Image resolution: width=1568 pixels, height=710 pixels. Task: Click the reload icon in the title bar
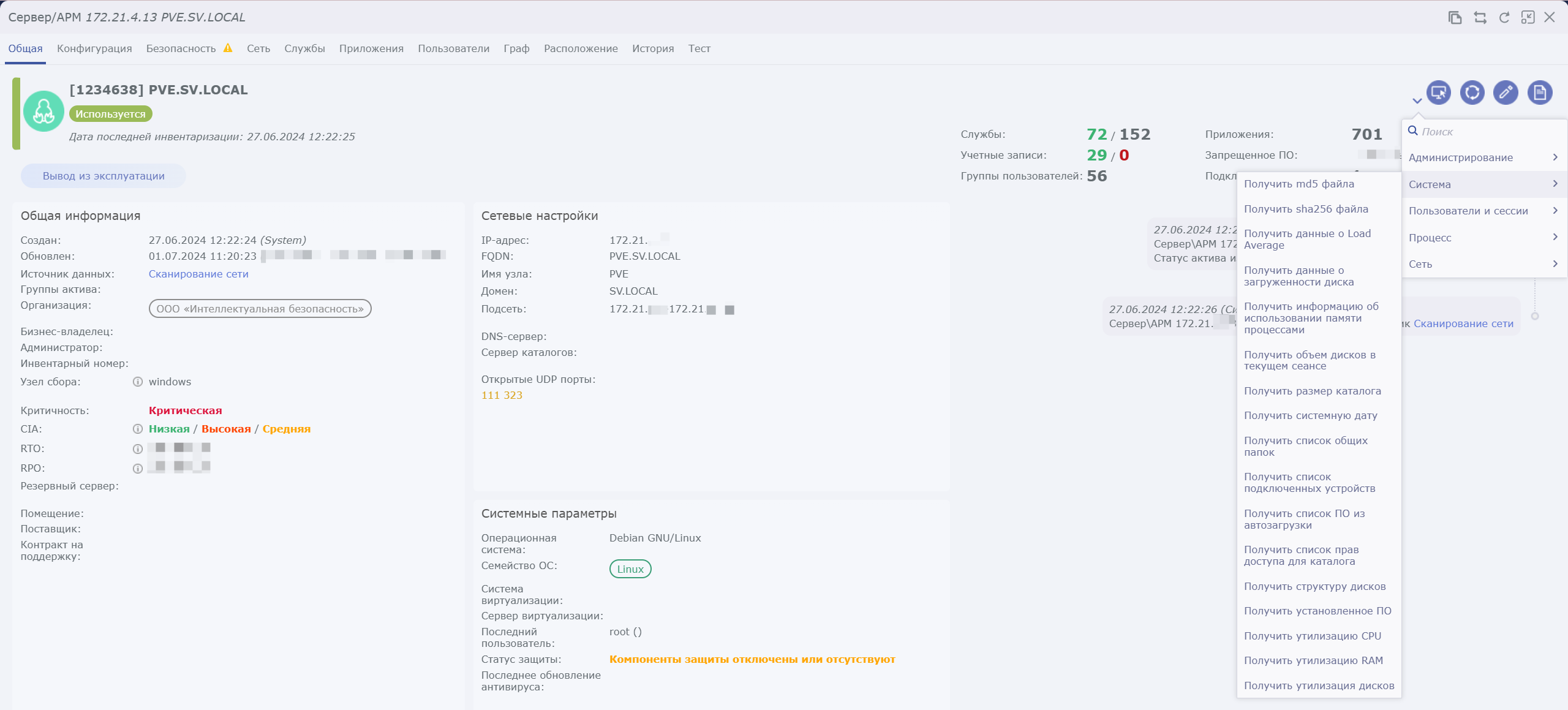pyautogui.click(x=1504, y=17)
